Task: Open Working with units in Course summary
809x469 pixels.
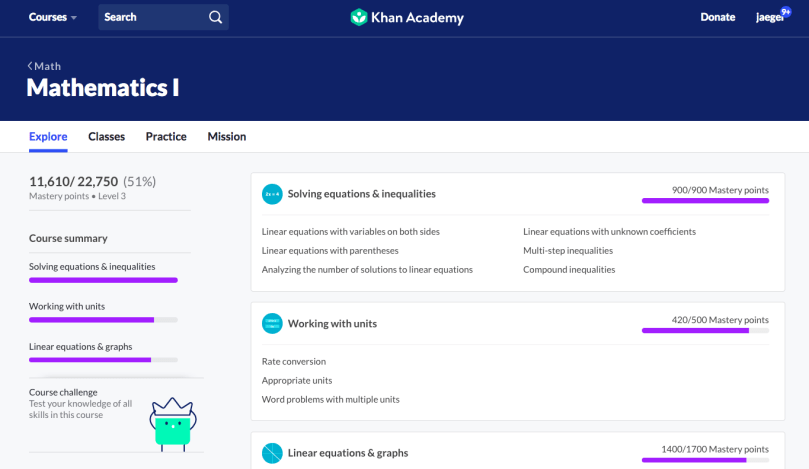Action: tap(67, 306)
